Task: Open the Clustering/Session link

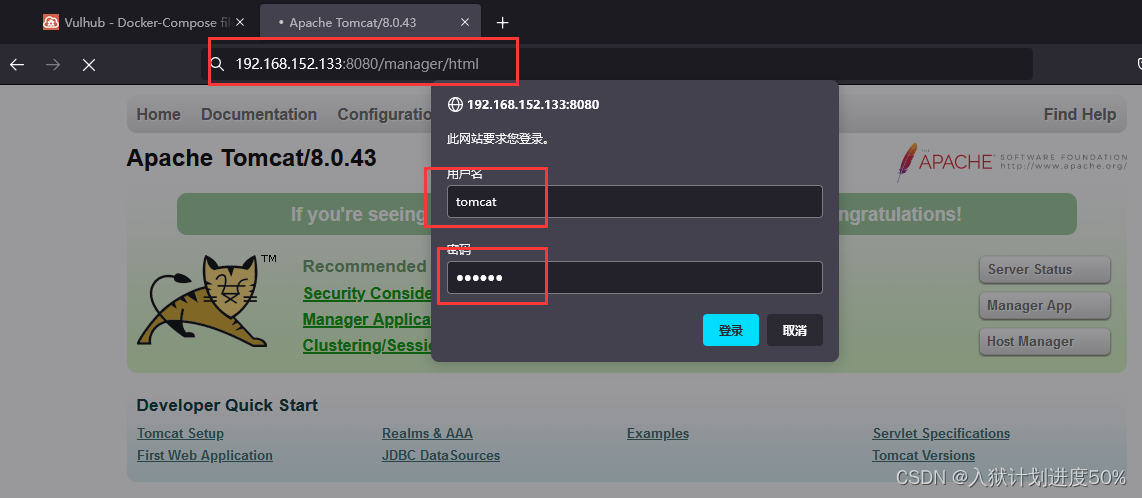Action: [367, 345]
